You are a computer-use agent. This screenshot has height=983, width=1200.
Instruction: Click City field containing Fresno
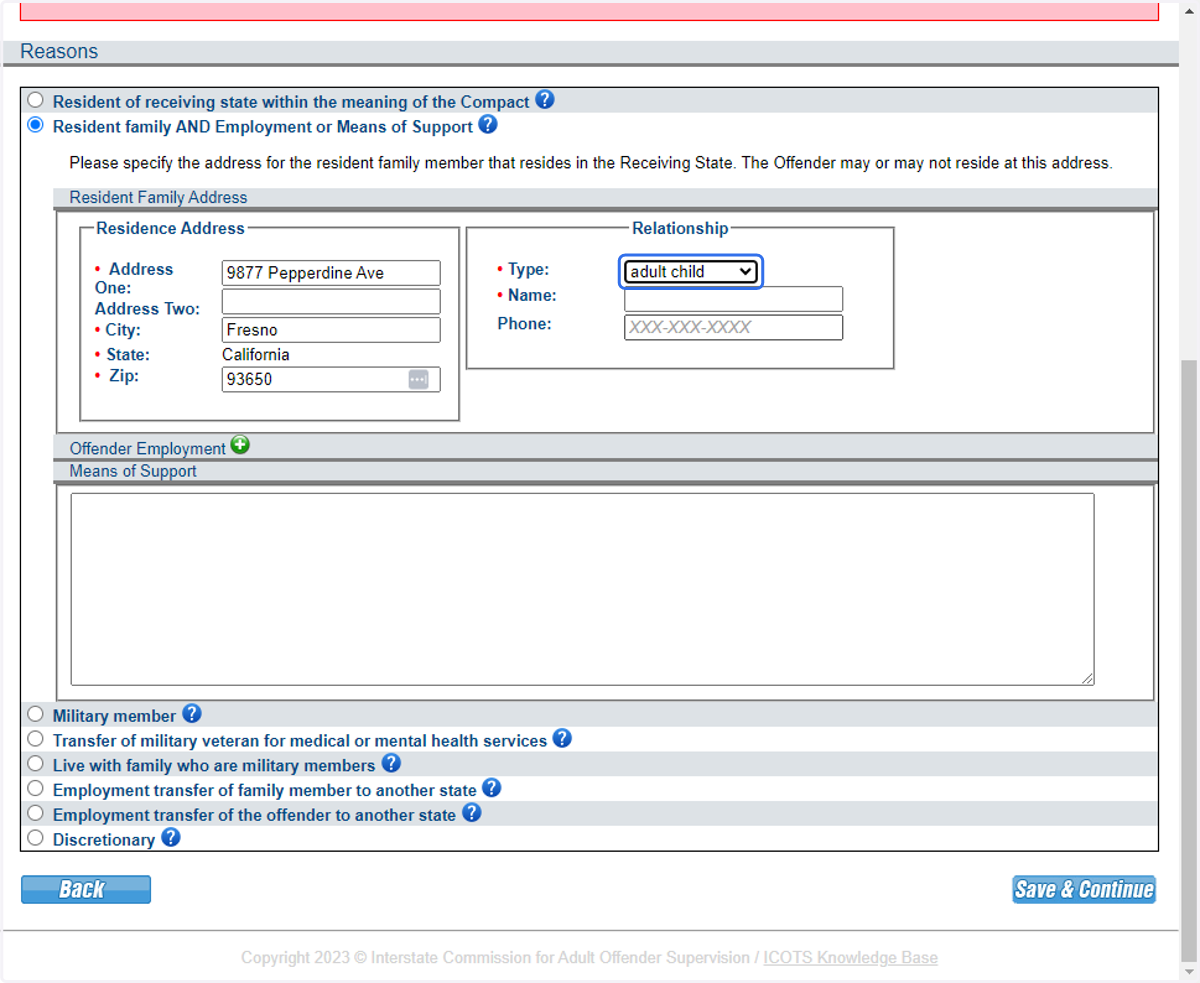331,330
